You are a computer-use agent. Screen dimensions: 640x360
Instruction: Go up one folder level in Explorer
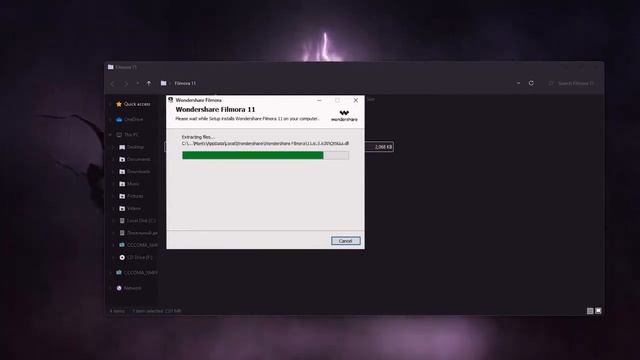click(x=149, y=83)
